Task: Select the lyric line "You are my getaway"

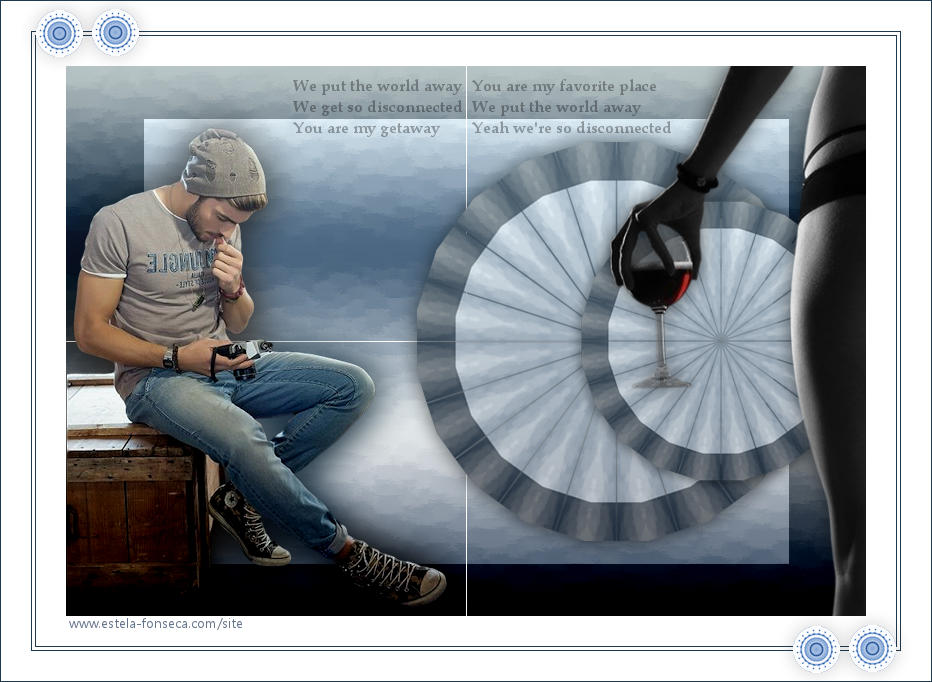Action: (x=366, y=128)
